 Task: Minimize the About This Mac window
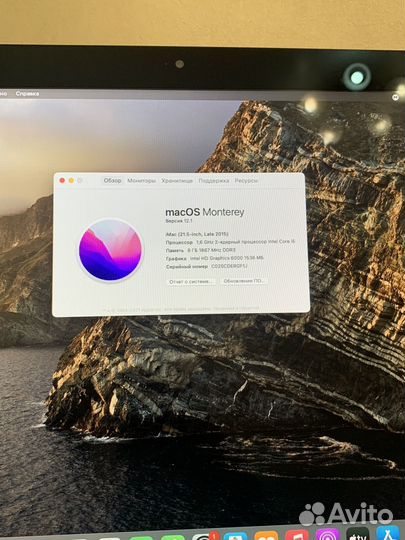[x=71, y=180]
